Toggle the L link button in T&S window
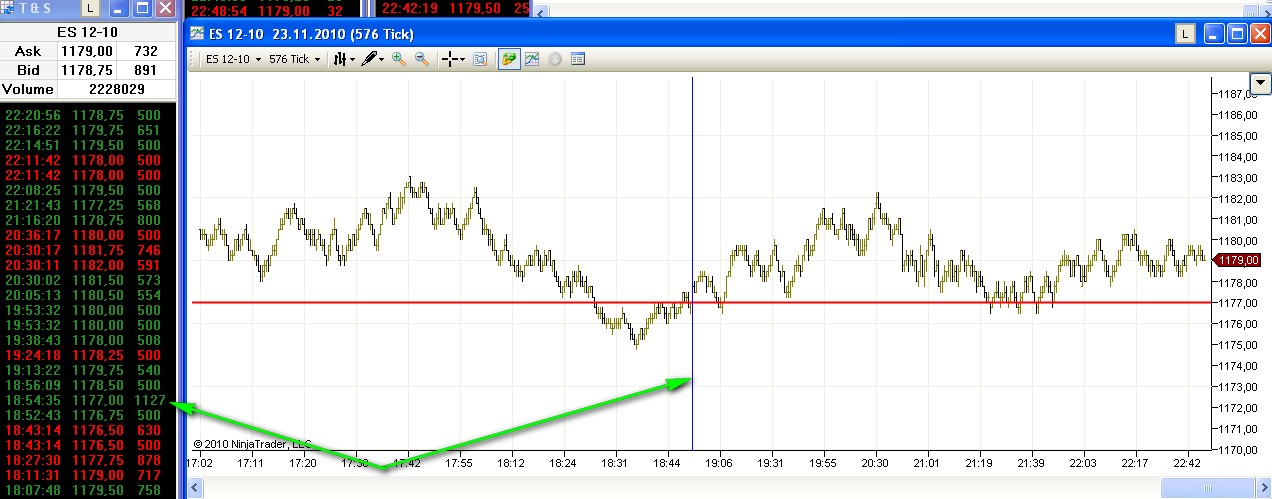The height and width of the screenshot is (499, 1272). (x=91, y=8)
